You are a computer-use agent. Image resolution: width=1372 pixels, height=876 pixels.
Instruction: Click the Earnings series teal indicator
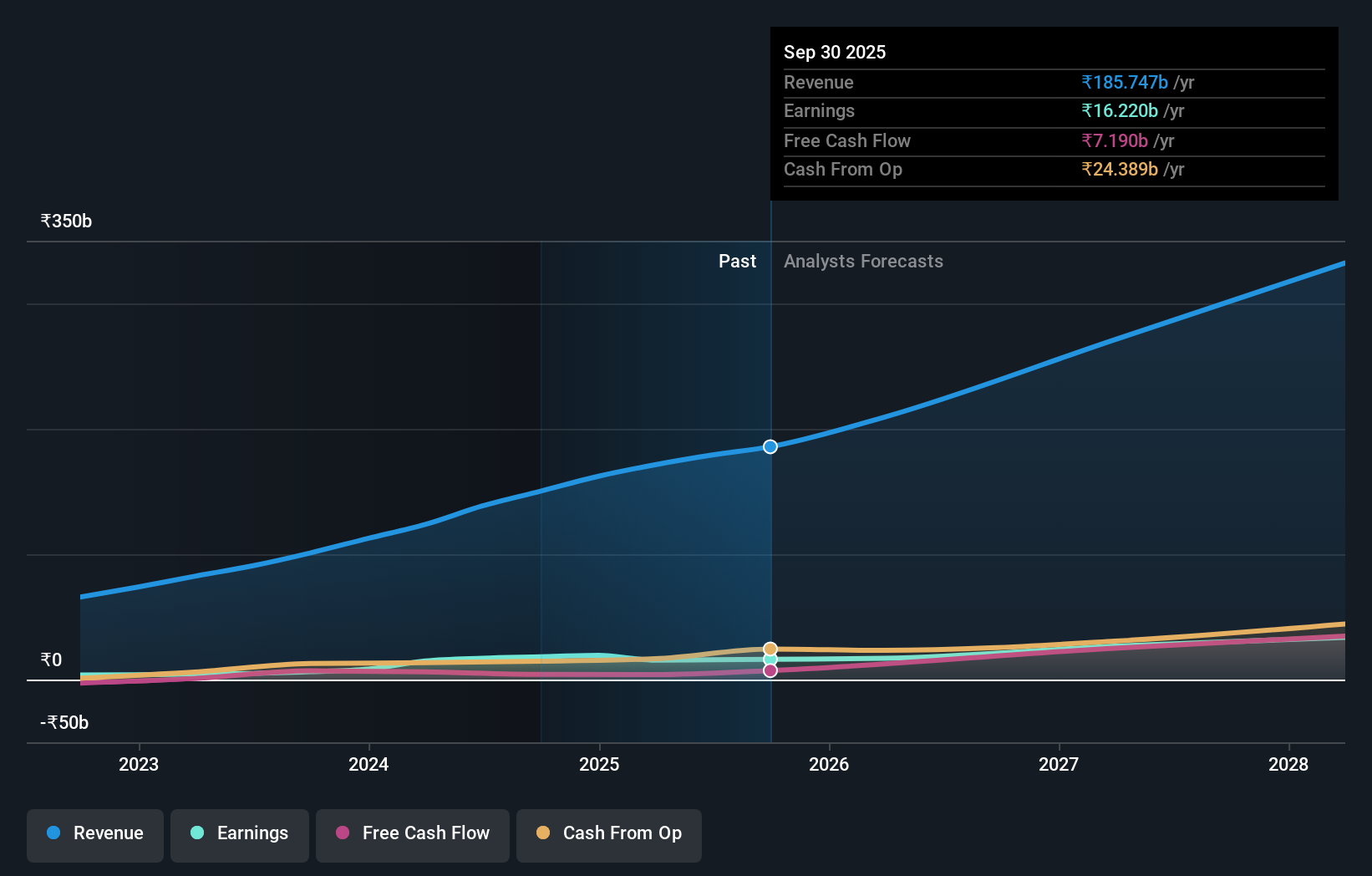[196, 833]
